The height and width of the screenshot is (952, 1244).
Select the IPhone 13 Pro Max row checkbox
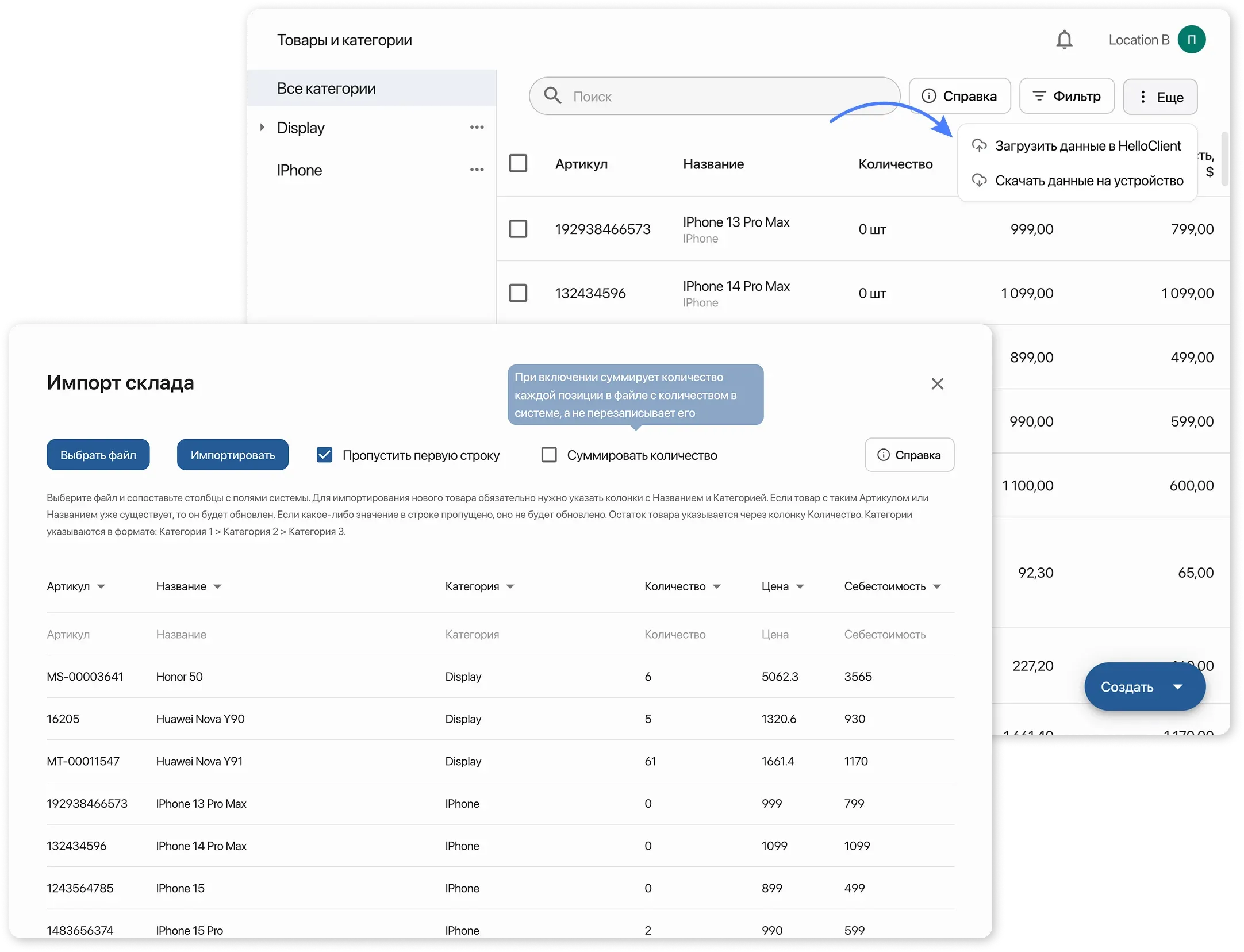[x=518, y=229]
